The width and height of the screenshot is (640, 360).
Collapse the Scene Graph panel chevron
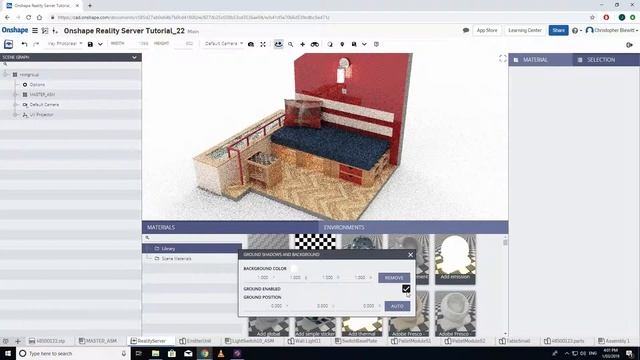click(x=134, y=58)
